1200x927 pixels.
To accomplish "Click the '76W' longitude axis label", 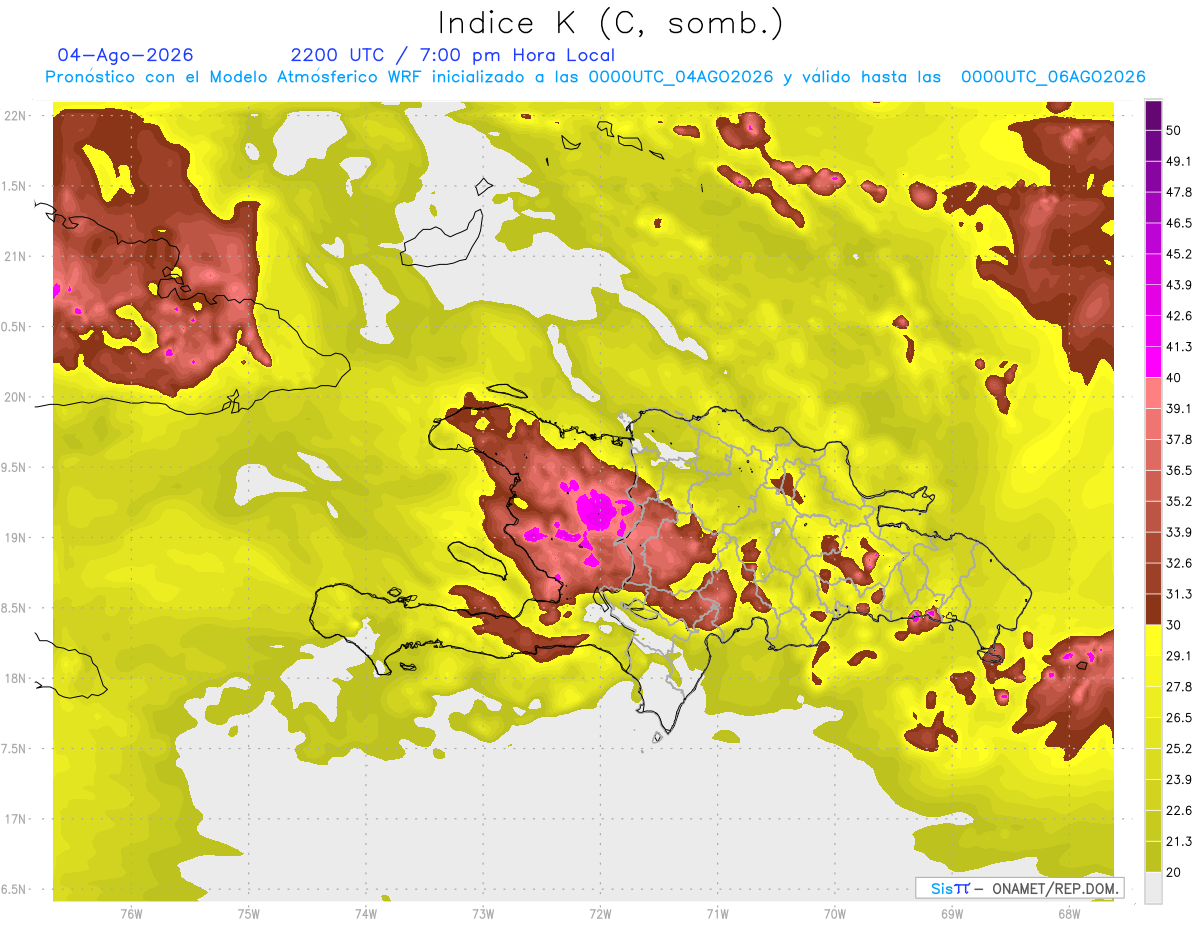I will click(x=131, y=913).
